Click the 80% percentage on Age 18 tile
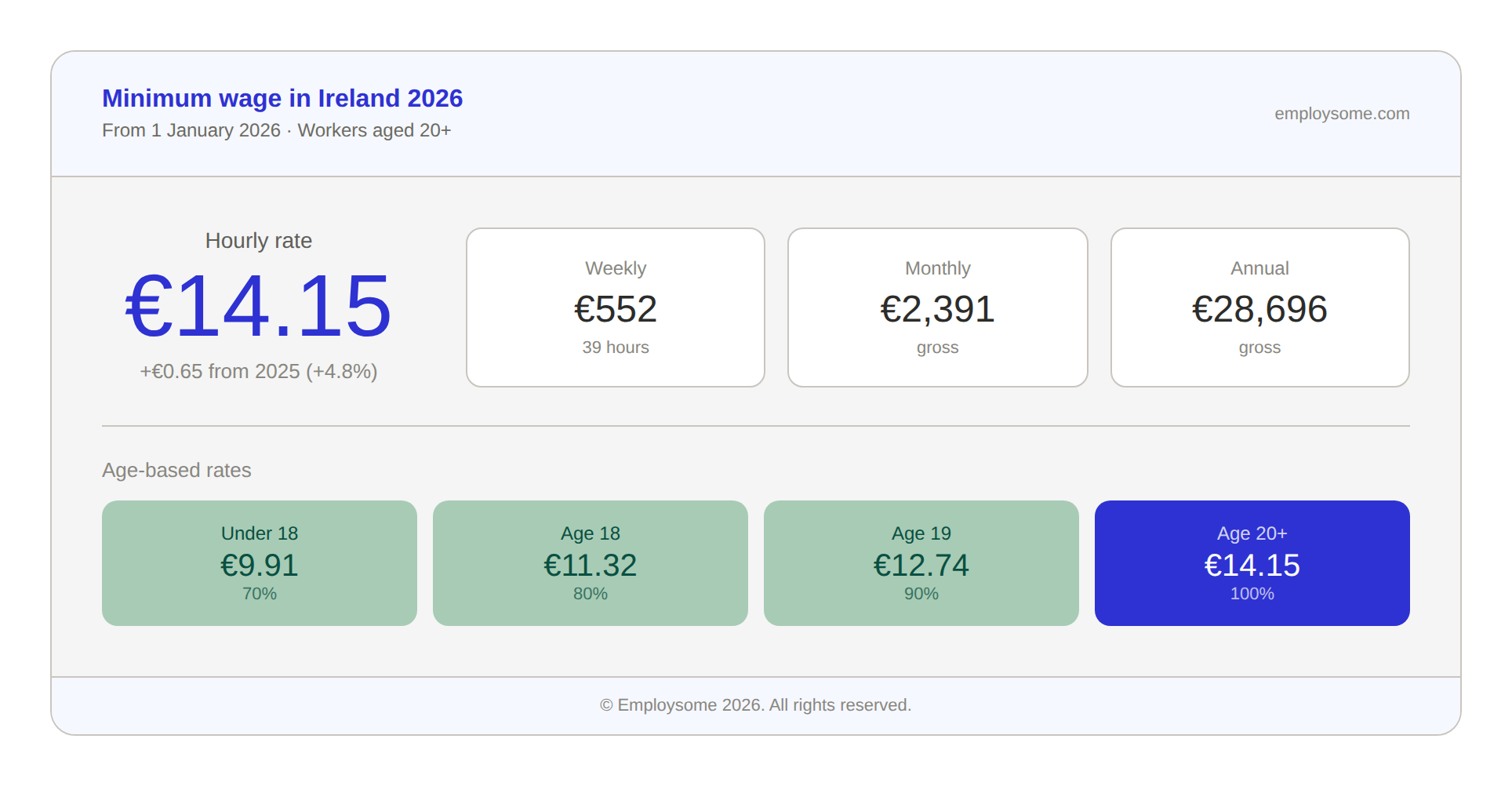 click(590, 594)
